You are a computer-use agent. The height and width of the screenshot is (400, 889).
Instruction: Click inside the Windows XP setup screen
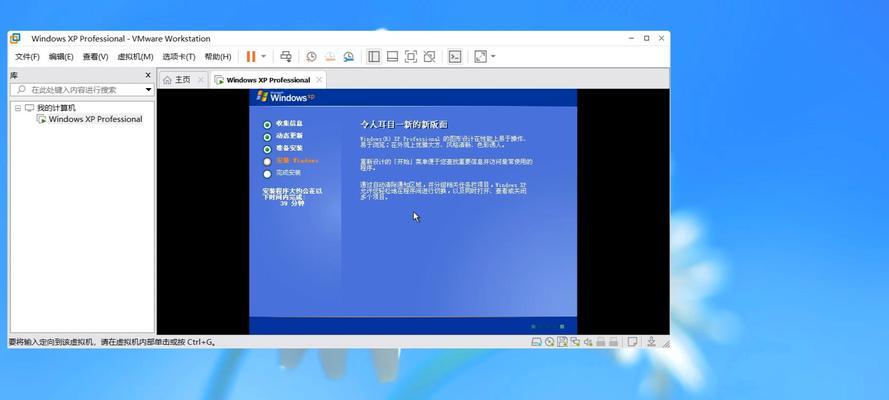413,211
